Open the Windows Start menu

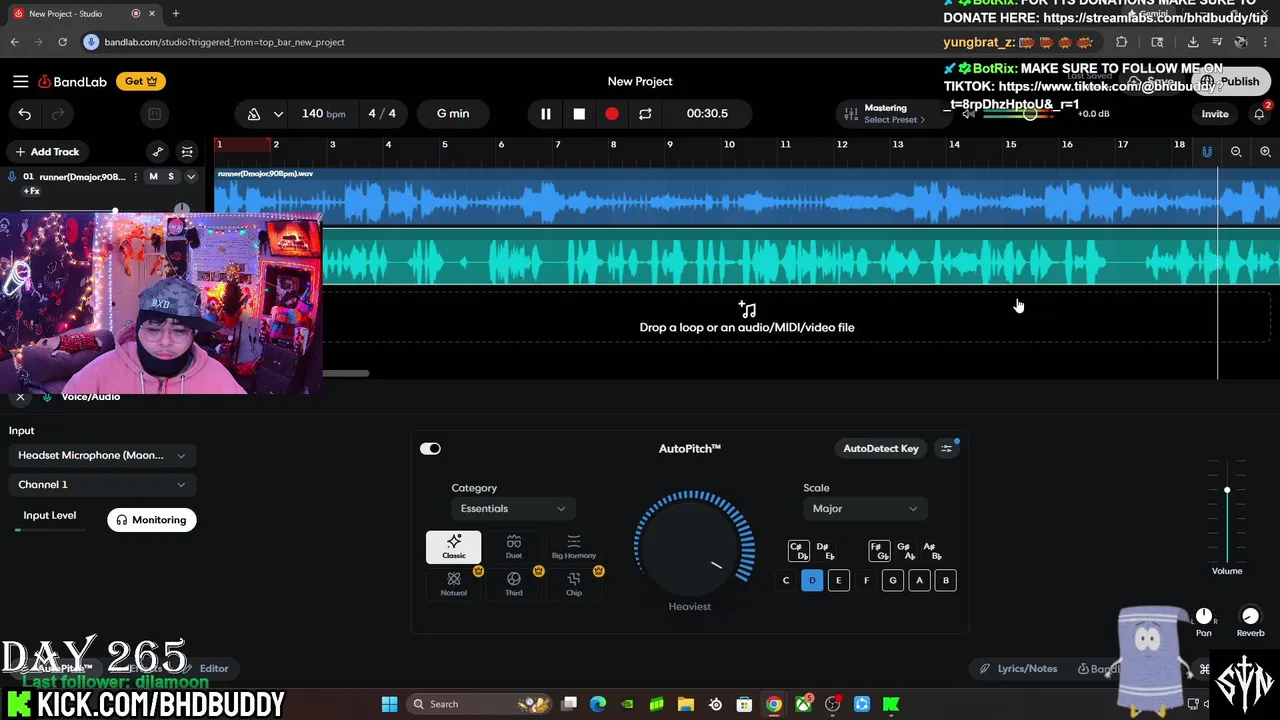tap(389, 704)
